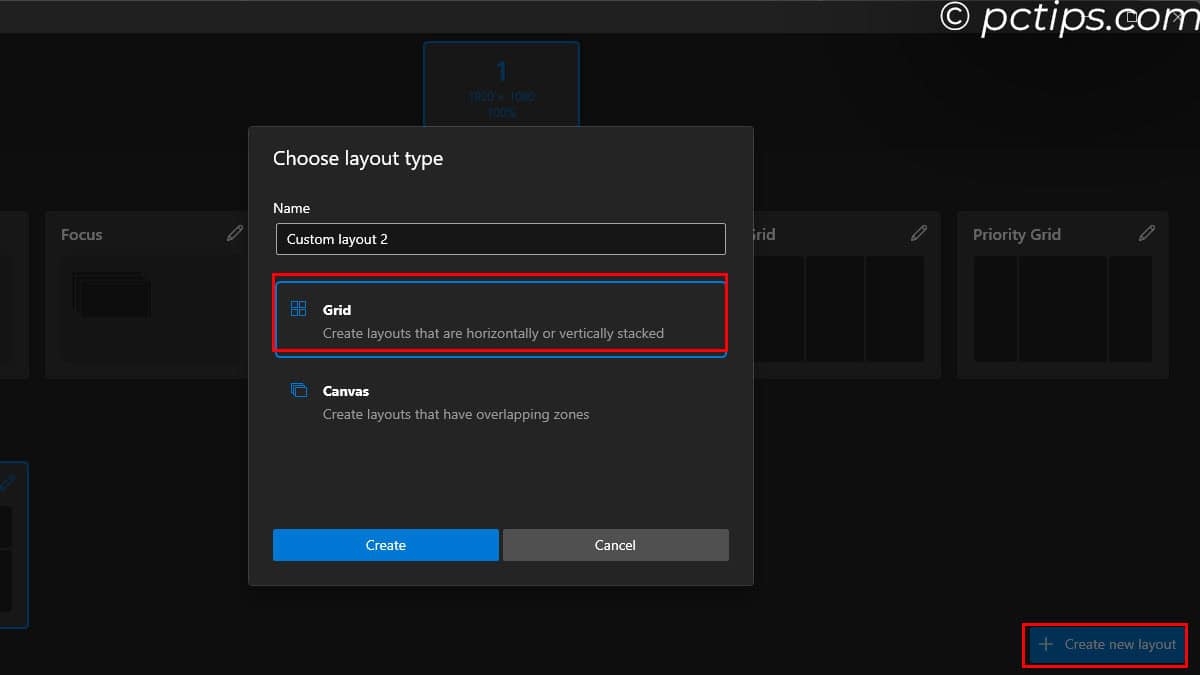Click the pencil icon for Priority Grid
The height and width of the screenshot is (675, 1200).
1146,233
